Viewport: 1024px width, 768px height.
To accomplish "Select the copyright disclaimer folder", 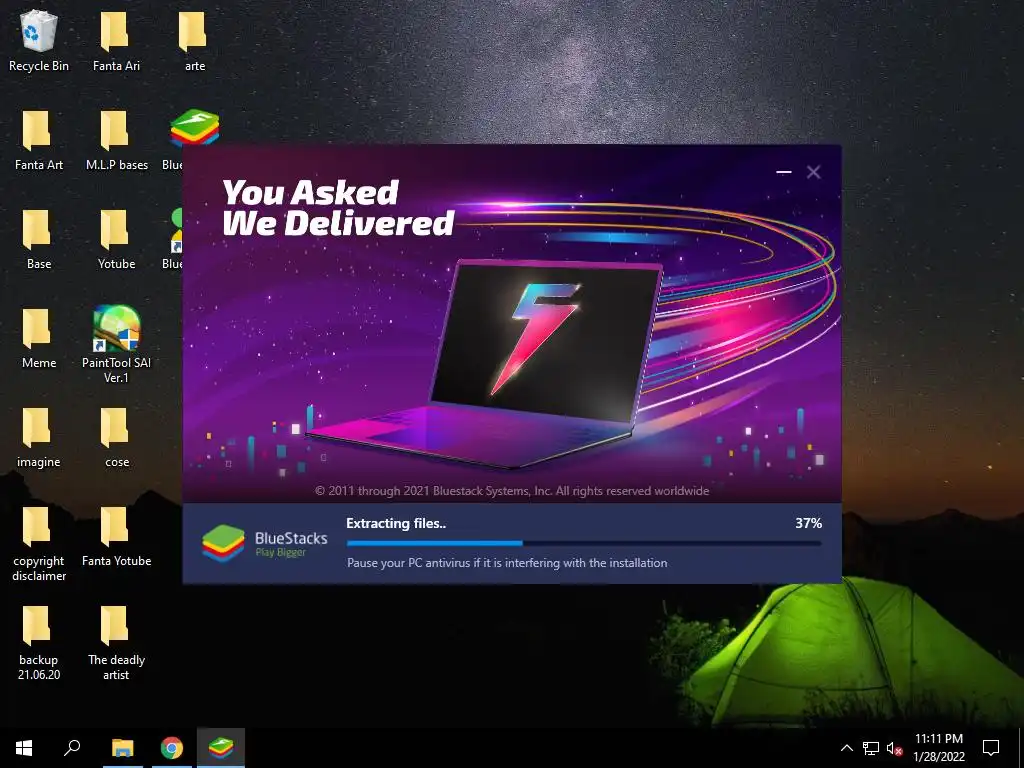I will (39, 545).
